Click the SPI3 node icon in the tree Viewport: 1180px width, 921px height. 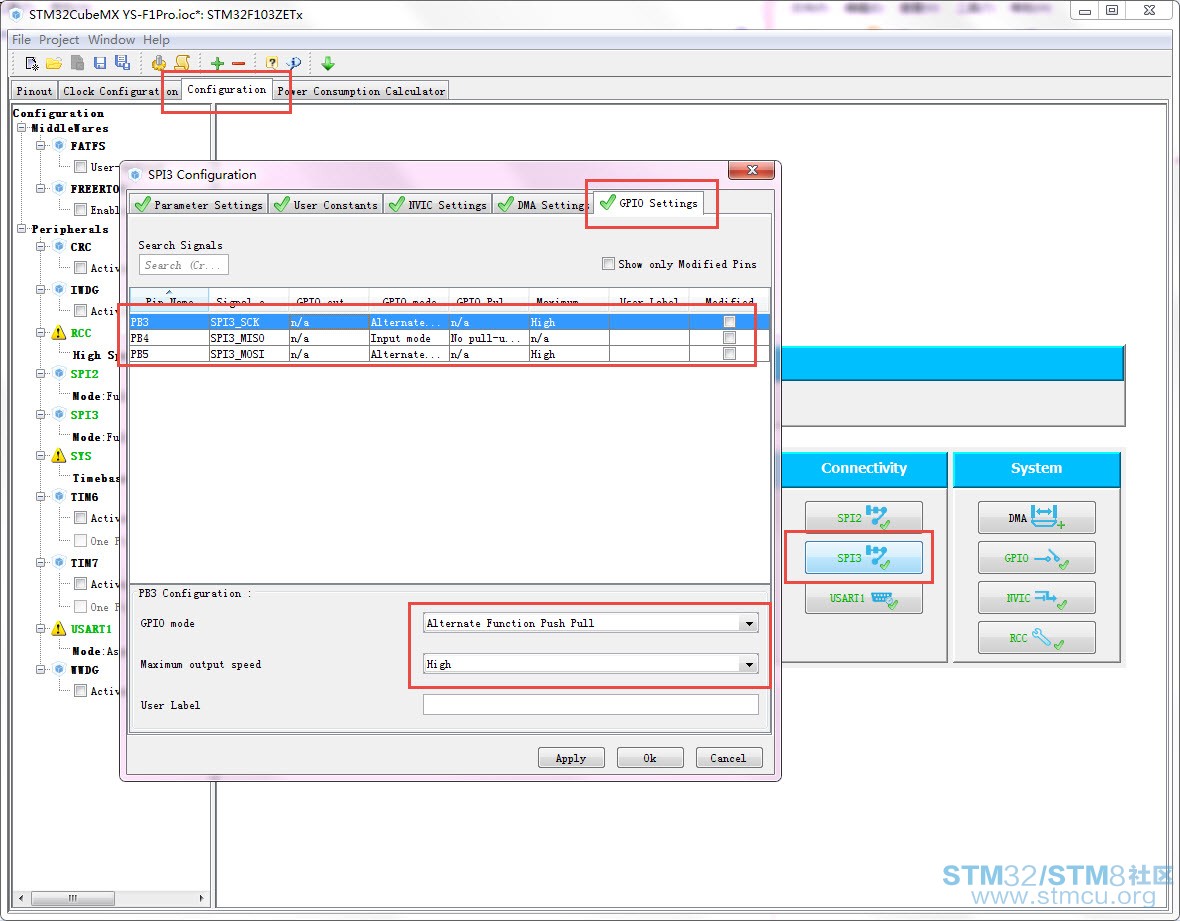point(59,415)
